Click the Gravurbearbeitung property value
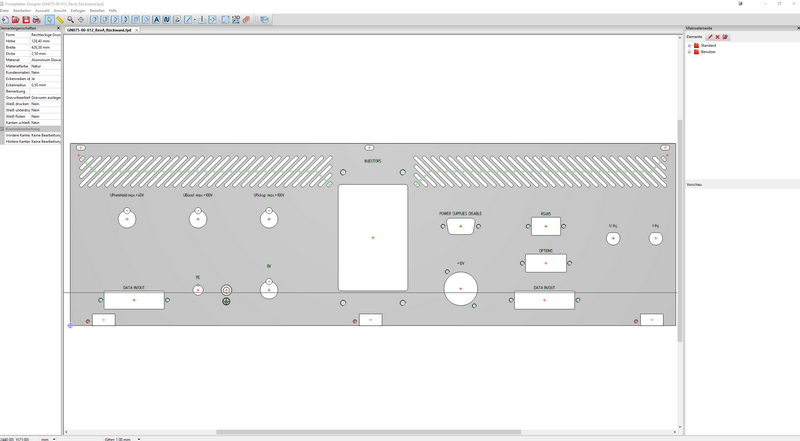 (x=45, y=97)
